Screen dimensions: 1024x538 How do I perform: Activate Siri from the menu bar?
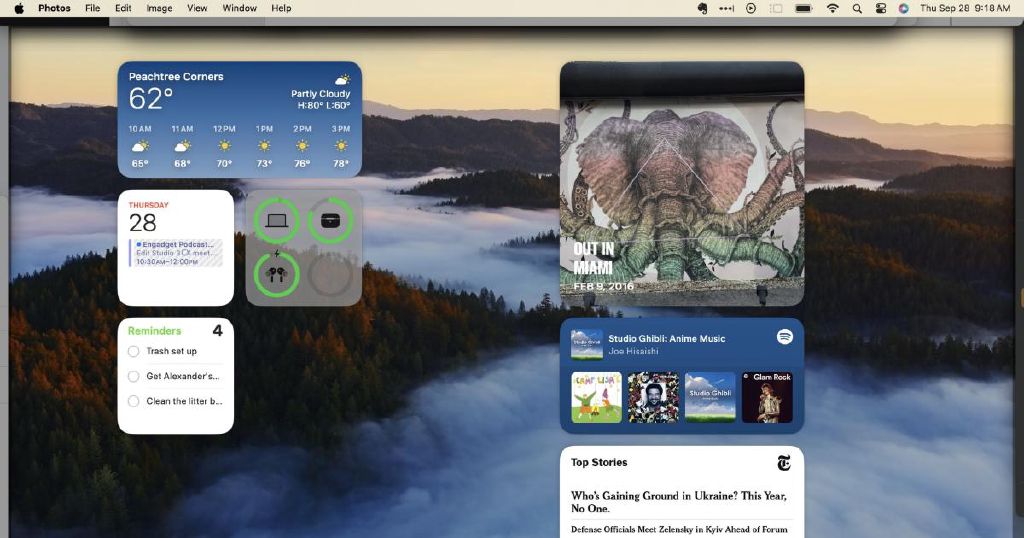point(904,8)
